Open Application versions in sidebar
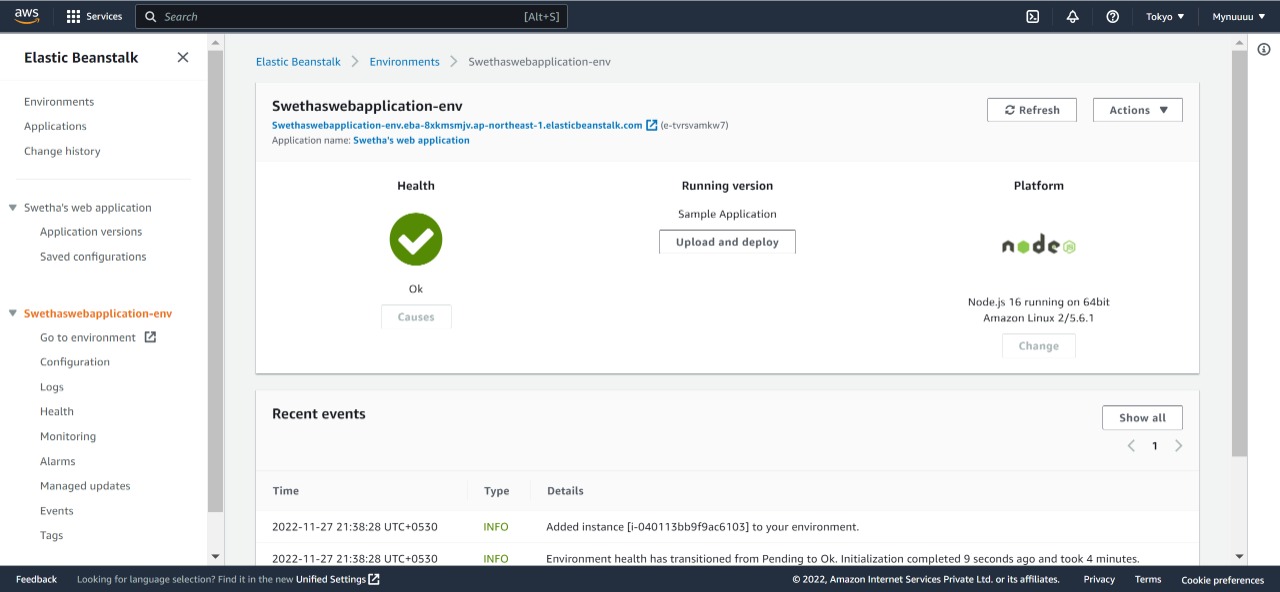The image size is (1280, 592). [91, 232]
